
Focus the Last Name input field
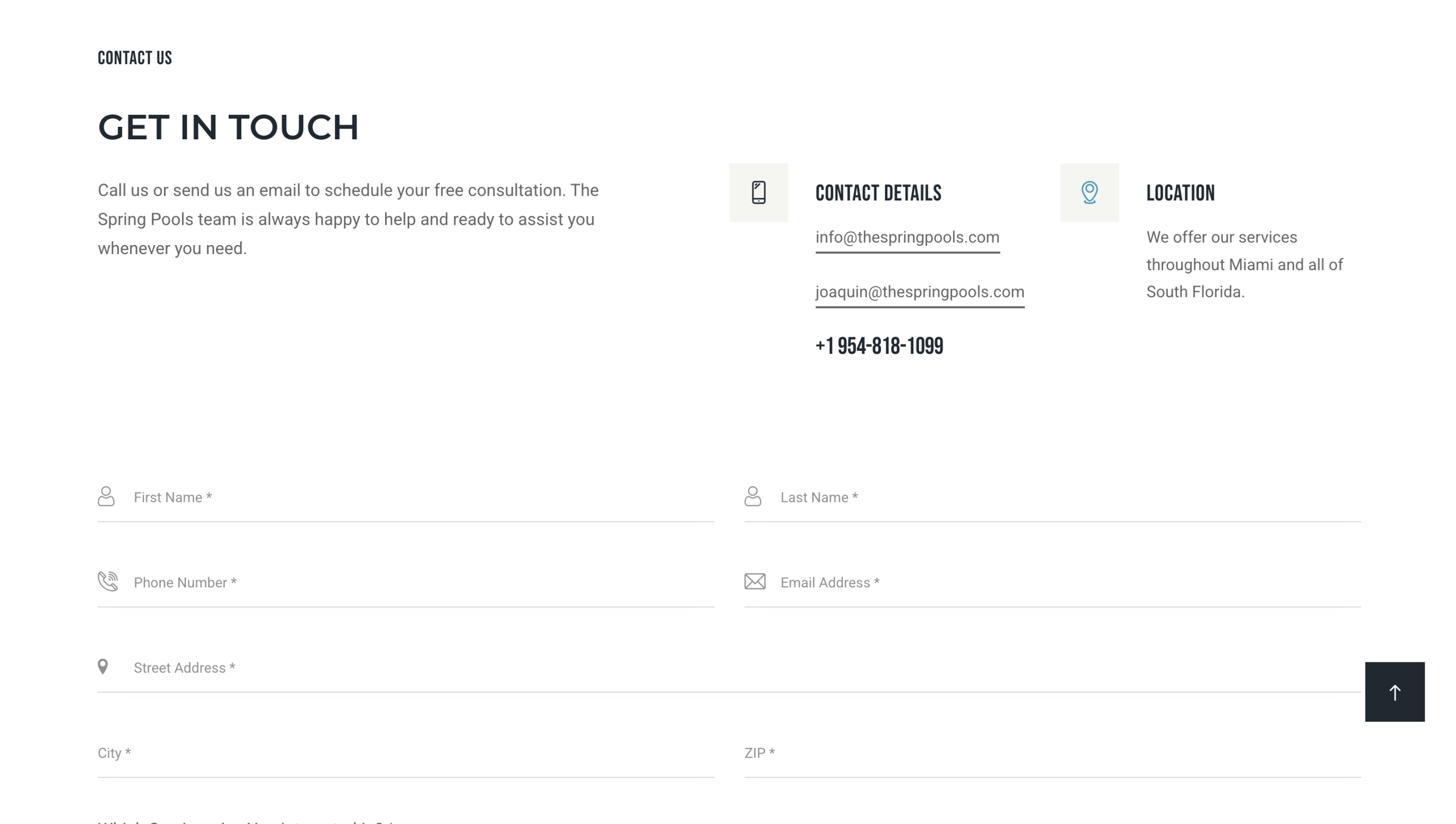1069,498
